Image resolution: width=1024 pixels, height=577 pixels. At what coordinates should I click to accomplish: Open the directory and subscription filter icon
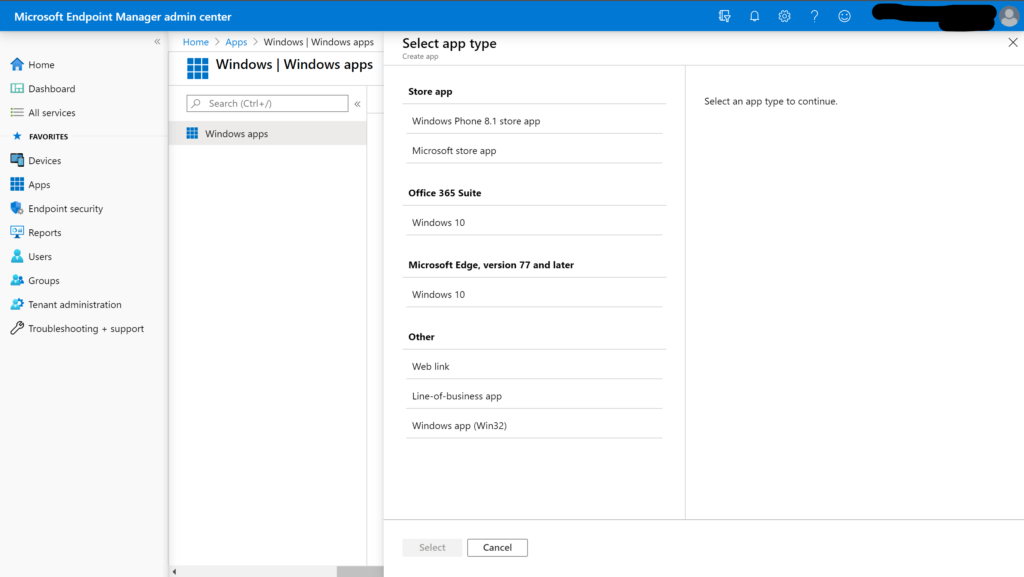coord(724,16)
